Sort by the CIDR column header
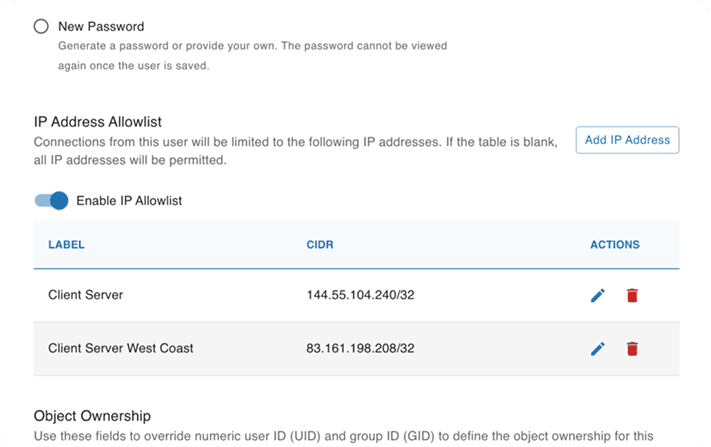This screenshot has height=447, width=711. click(x=320, y=245)
